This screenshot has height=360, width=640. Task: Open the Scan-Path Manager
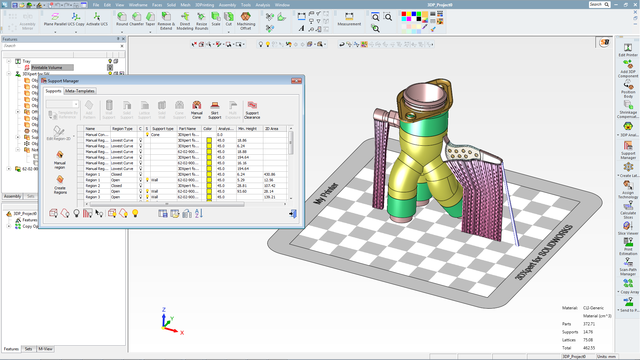628,267
